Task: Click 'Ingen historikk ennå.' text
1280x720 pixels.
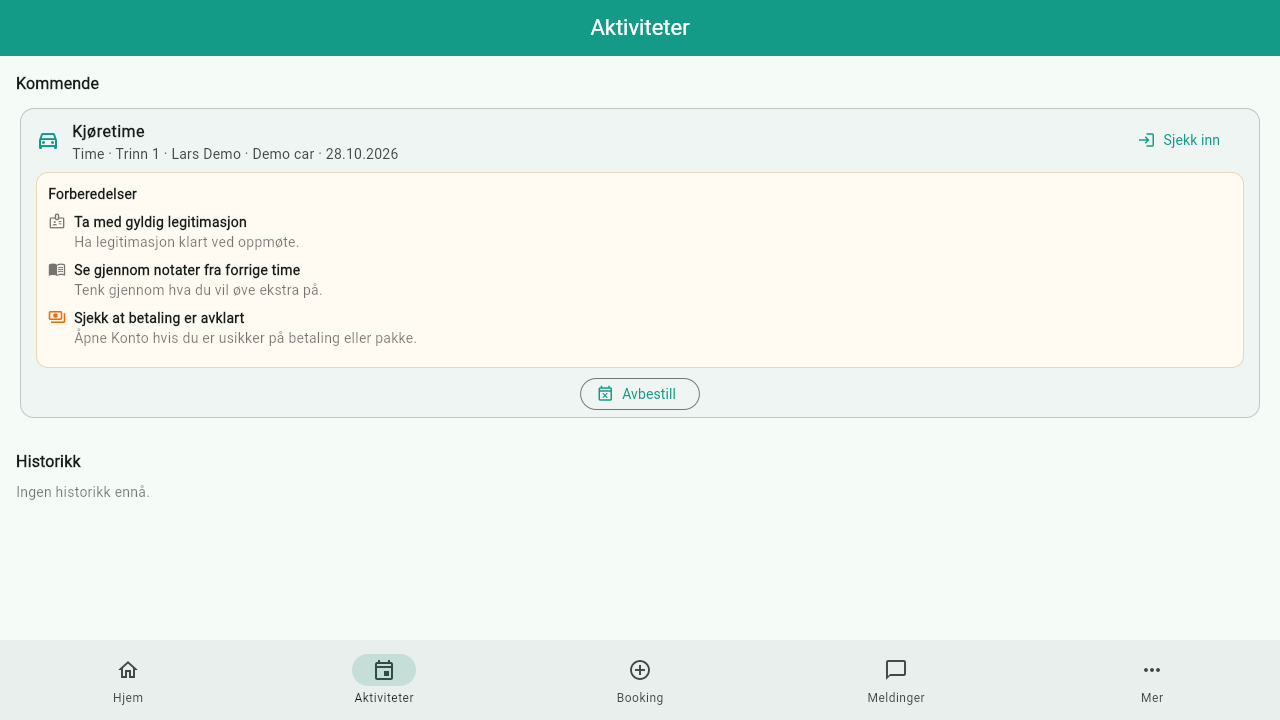Action: click(83, 492)
